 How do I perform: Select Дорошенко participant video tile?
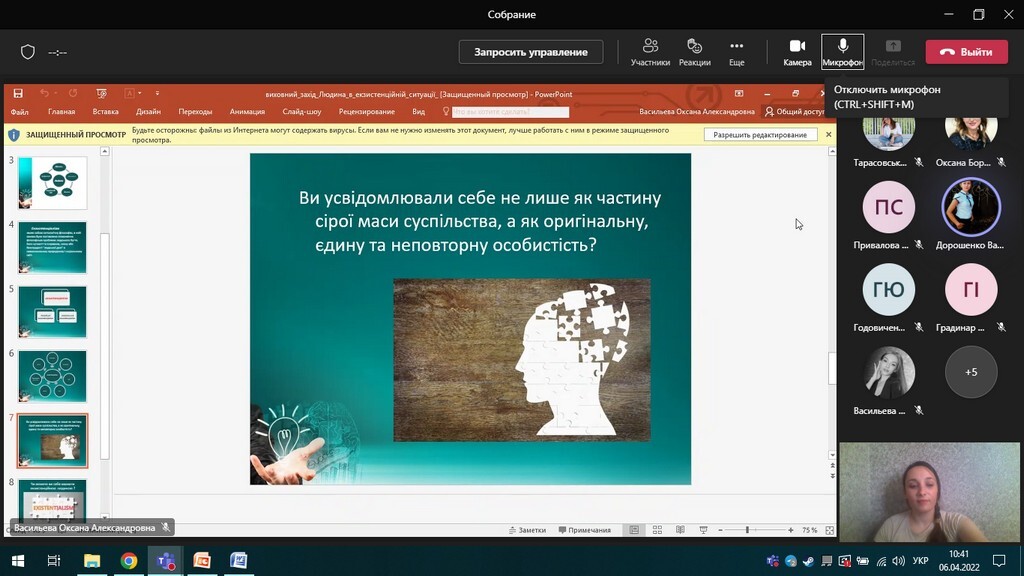970,207
